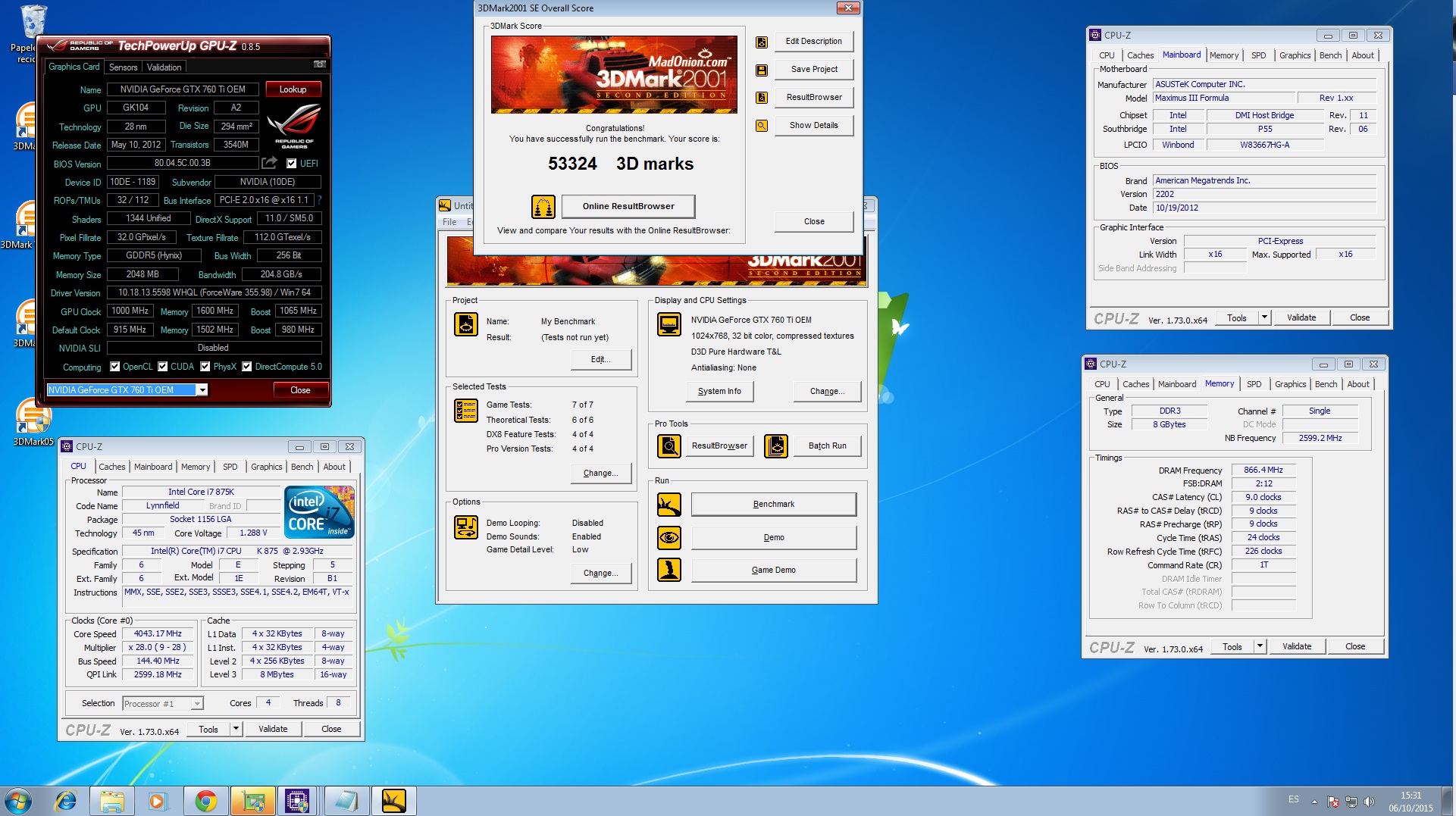Click GPU-Z BIOS export share icon
The height and width of the screenshot is (816, 1456).
[269, 163]
